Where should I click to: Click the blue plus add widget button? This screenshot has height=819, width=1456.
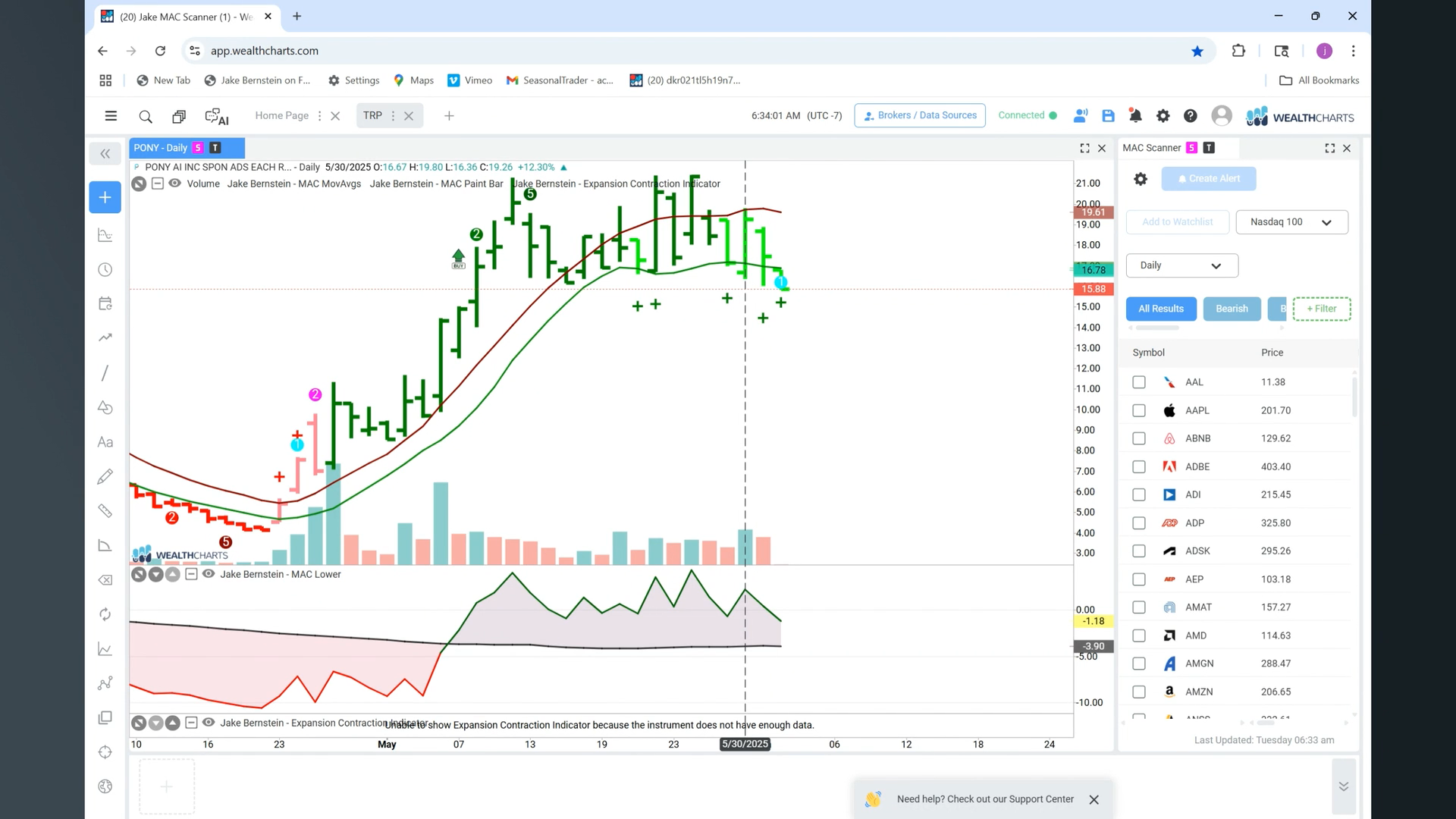point(105,197)
